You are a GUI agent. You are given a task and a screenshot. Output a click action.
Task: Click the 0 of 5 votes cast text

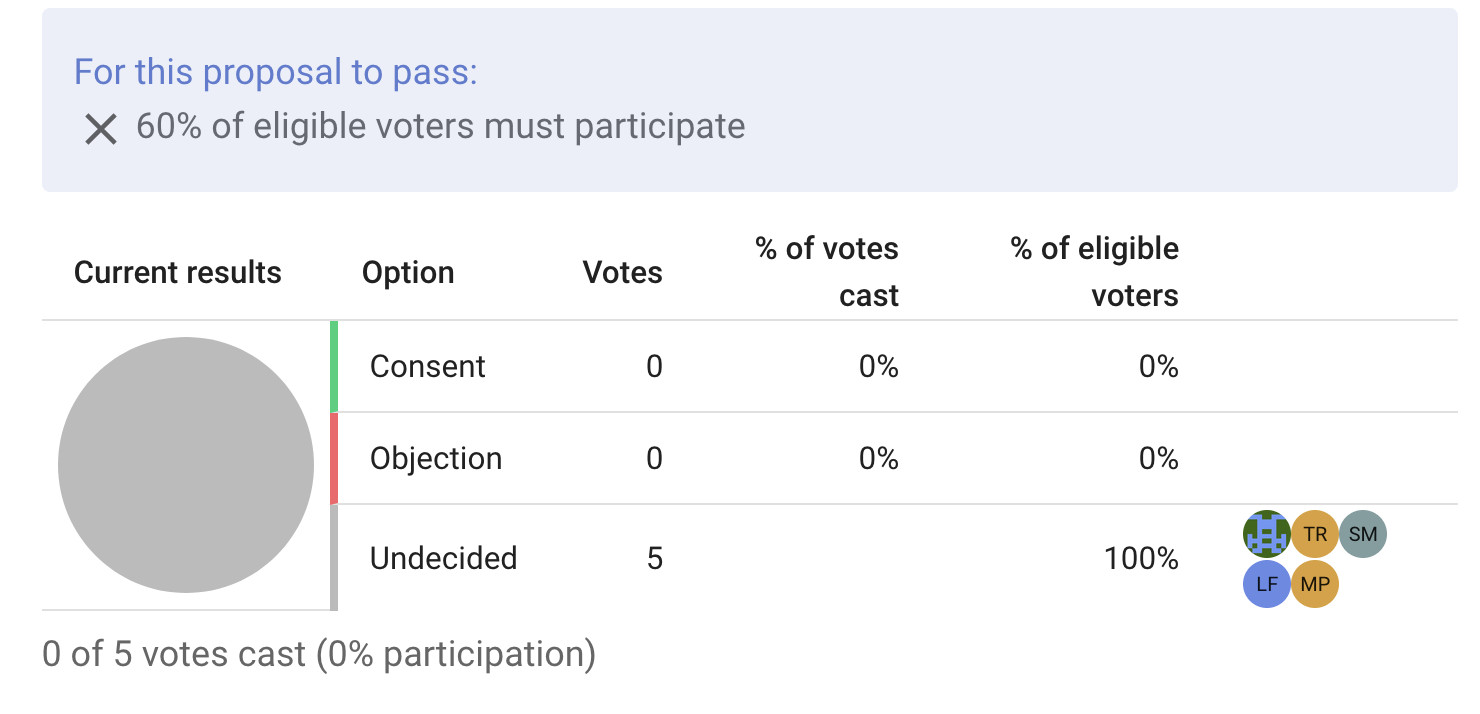(x=317, y=654)
